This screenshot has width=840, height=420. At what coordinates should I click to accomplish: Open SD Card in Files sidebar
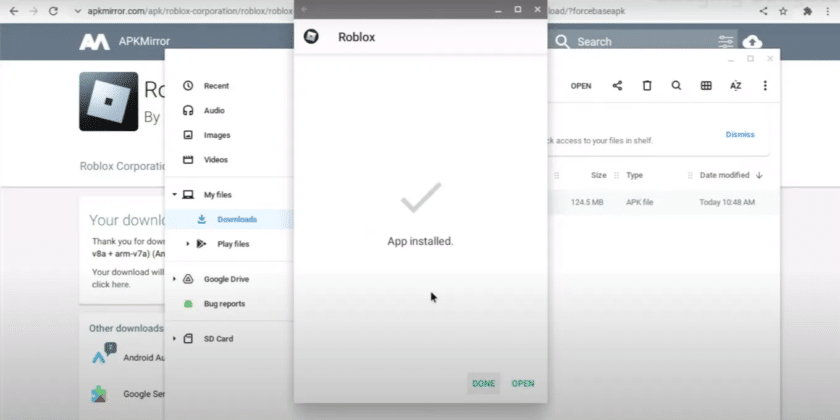pyautogui.click(x=218, y=339)
